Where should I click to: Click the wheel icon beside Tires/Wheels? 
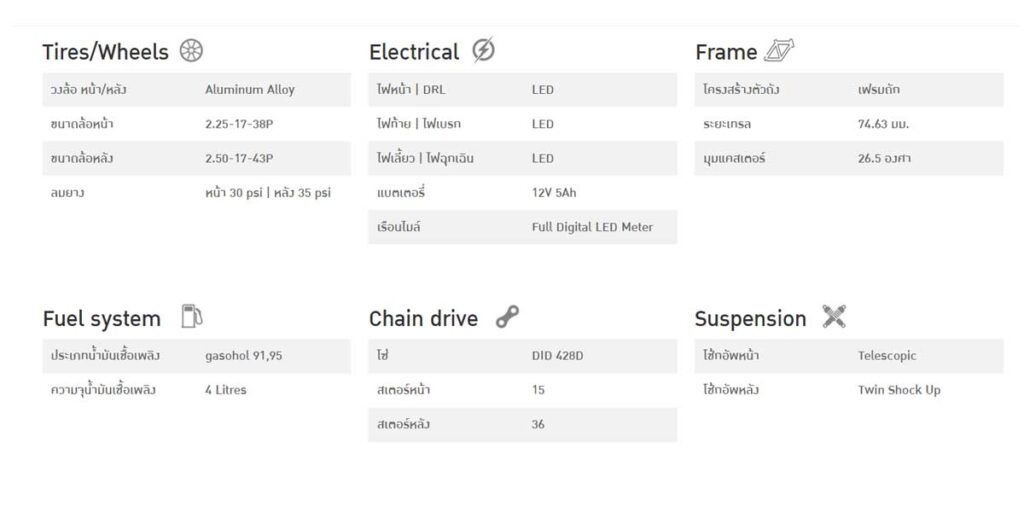pyautogui.click(x=191, y=50)
